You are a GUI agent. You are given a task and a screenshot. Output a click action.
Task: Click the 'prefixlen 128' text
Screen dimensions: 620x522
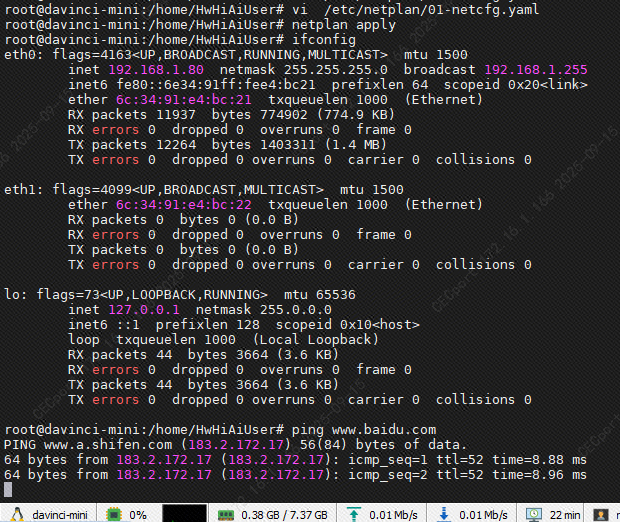tap(208, 325)
